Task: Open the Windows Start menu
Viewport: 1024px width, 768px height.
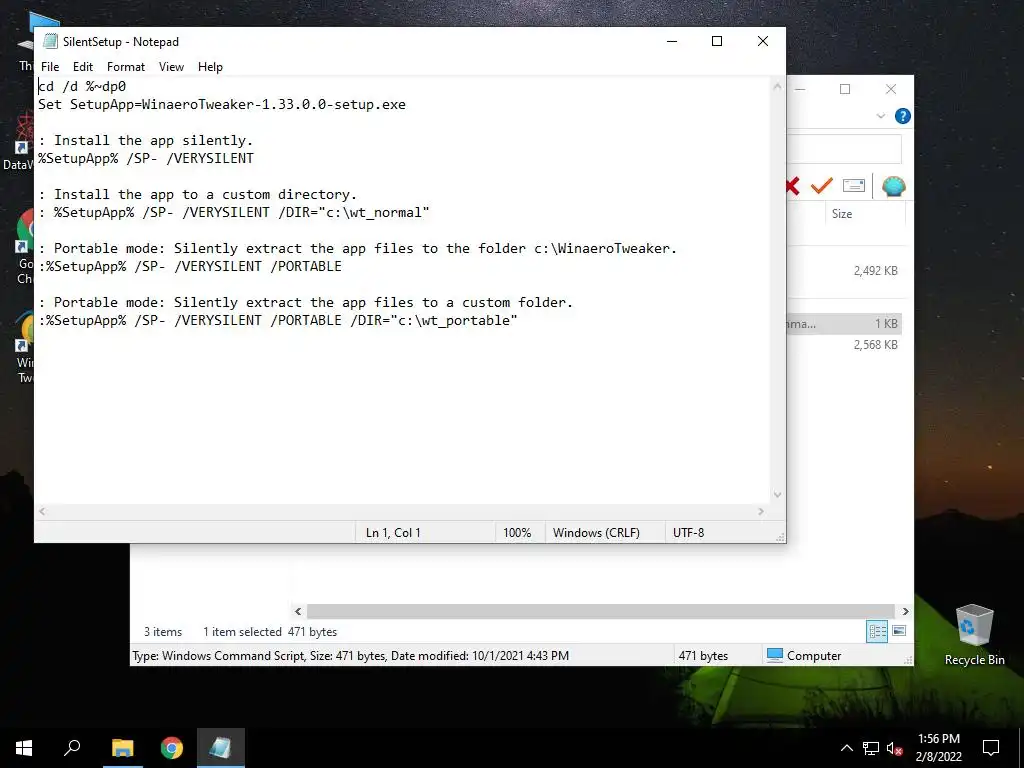Action: click(x=24, y=748)
